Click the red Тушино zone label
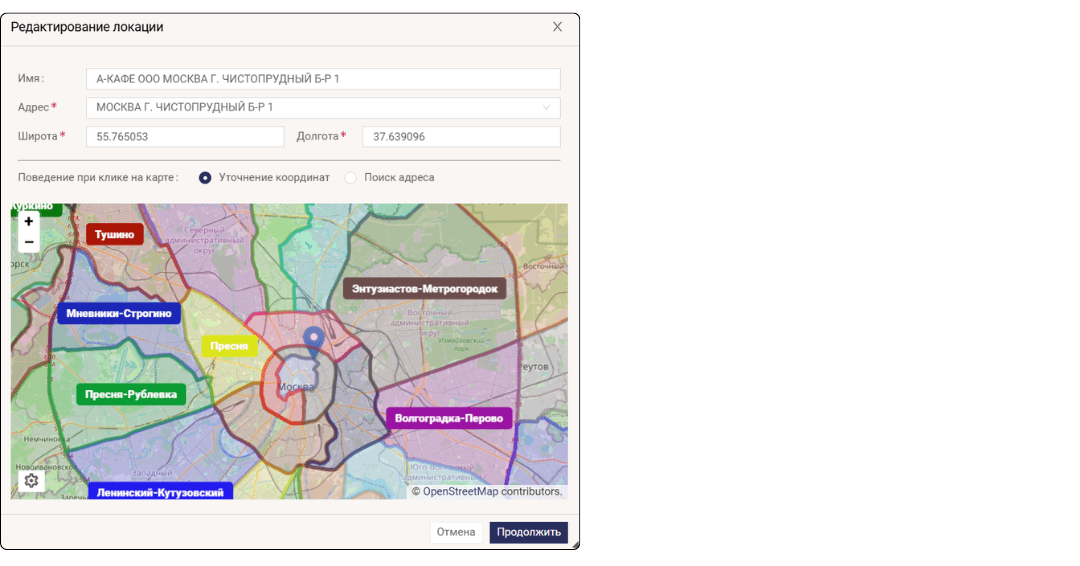 (115, 234)
